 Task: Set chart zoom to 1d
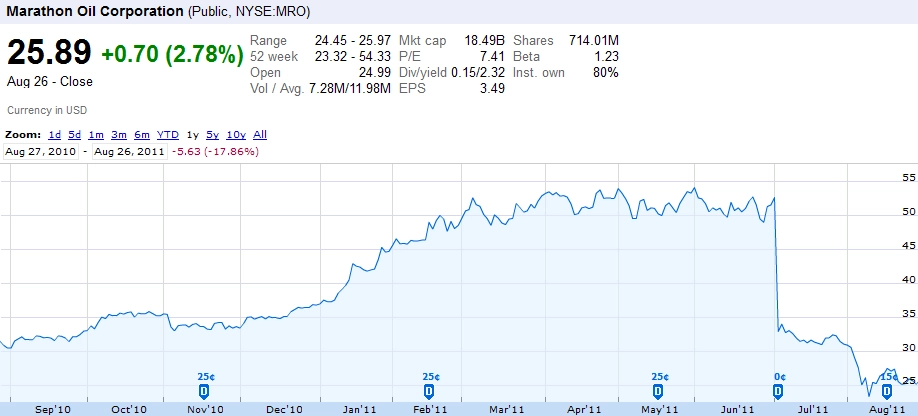coord(54,135)
